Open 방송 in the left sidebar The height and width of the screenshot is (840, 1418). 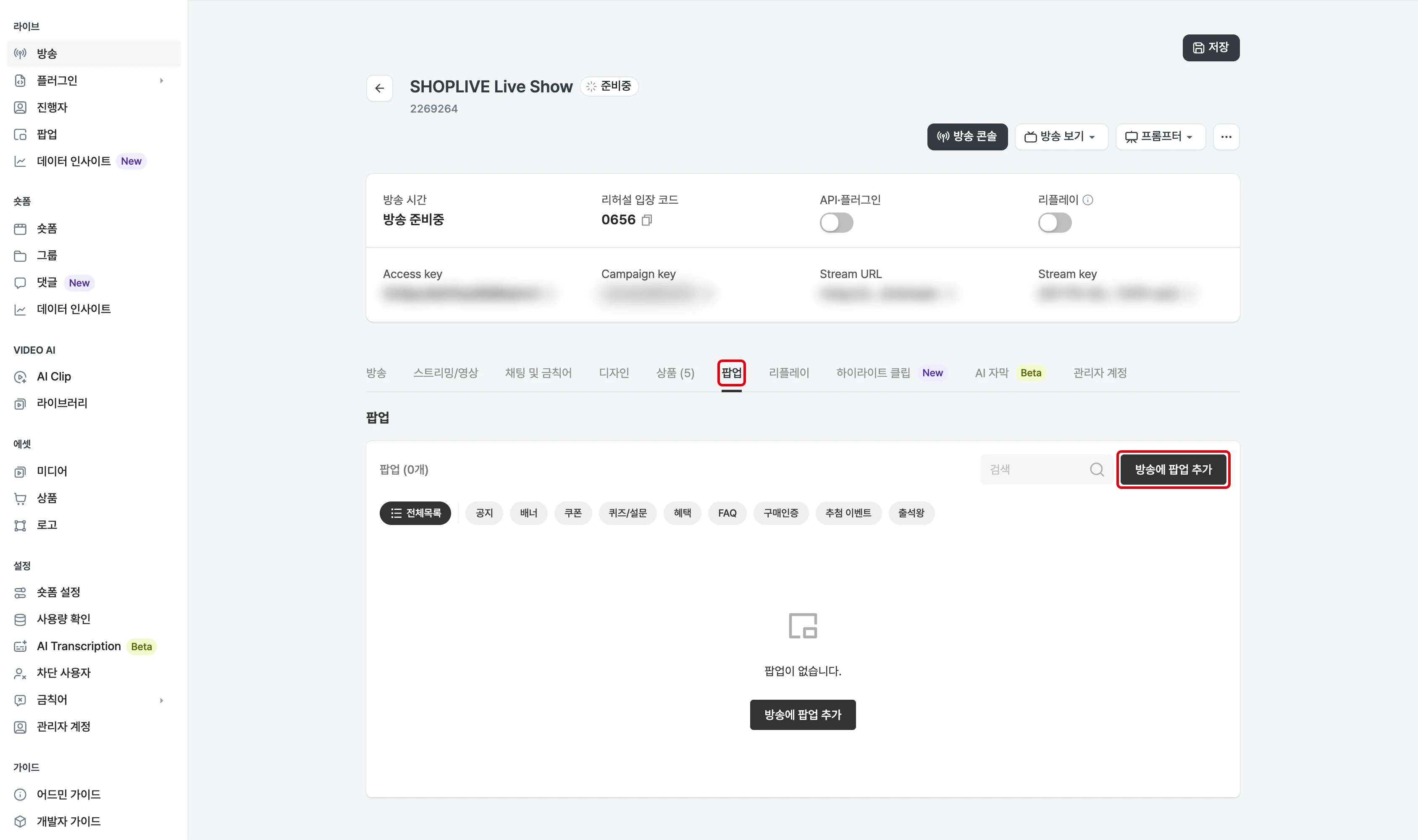pyautogui.click(x=93, y=54)
